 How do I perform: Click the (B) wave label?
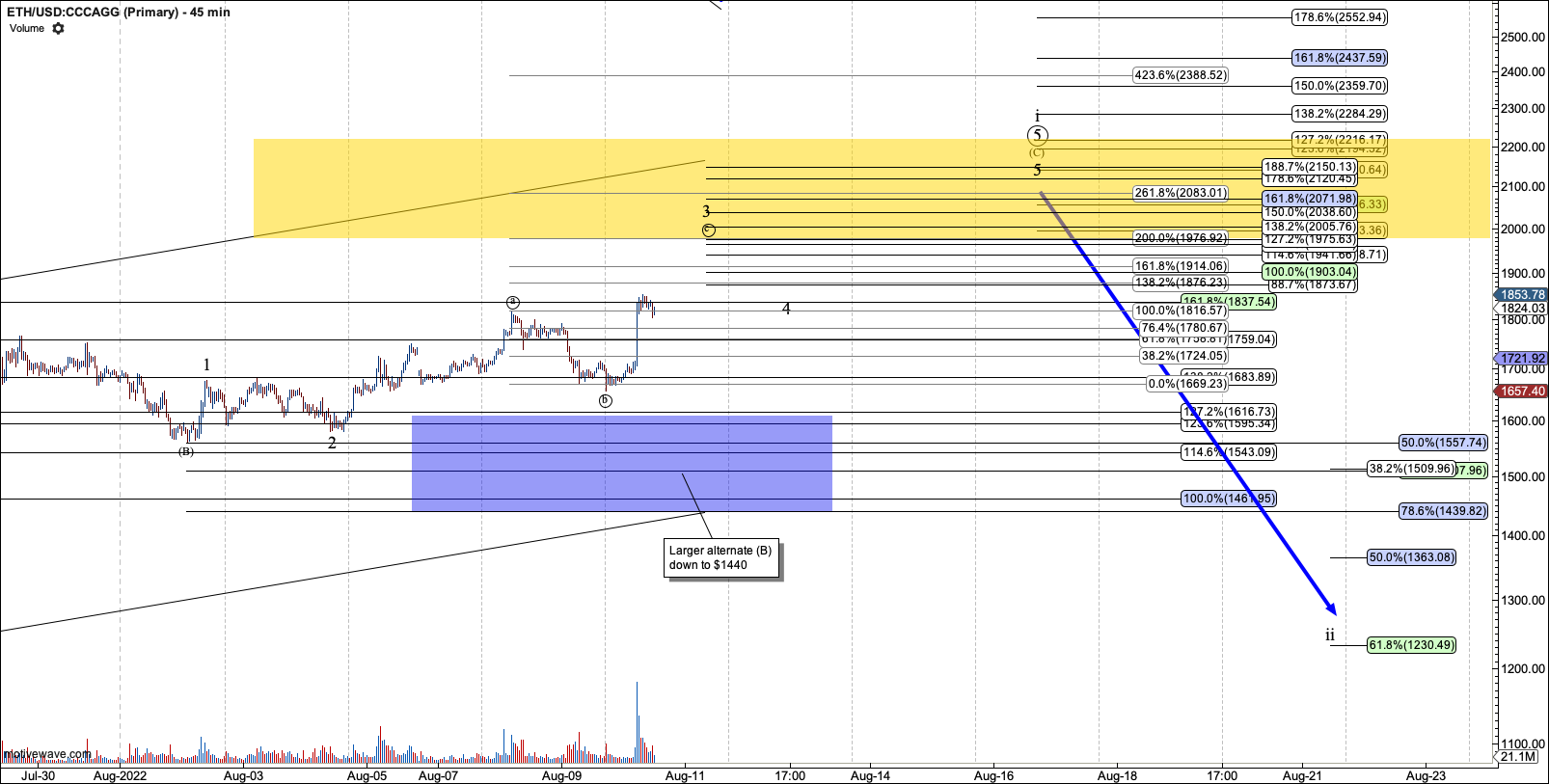pyautogui.click(x=186, y=451)
